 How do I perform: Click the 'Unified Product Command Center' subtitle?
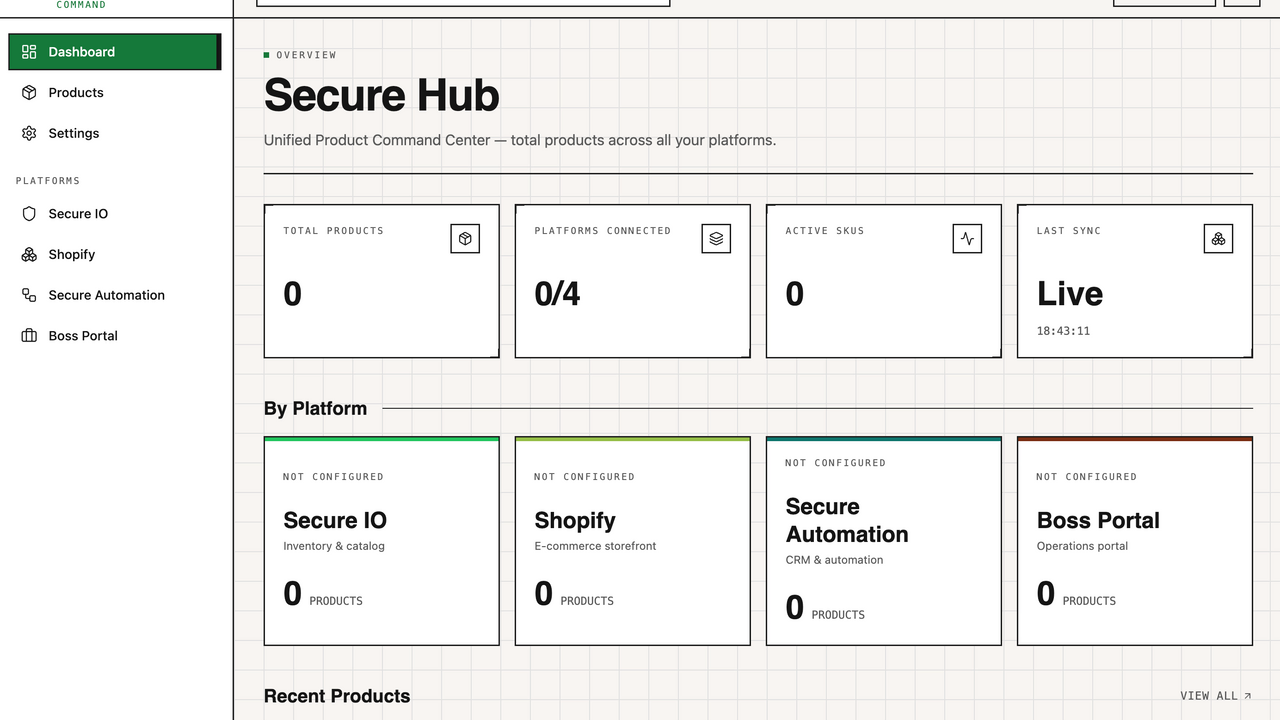coord(520,140)
